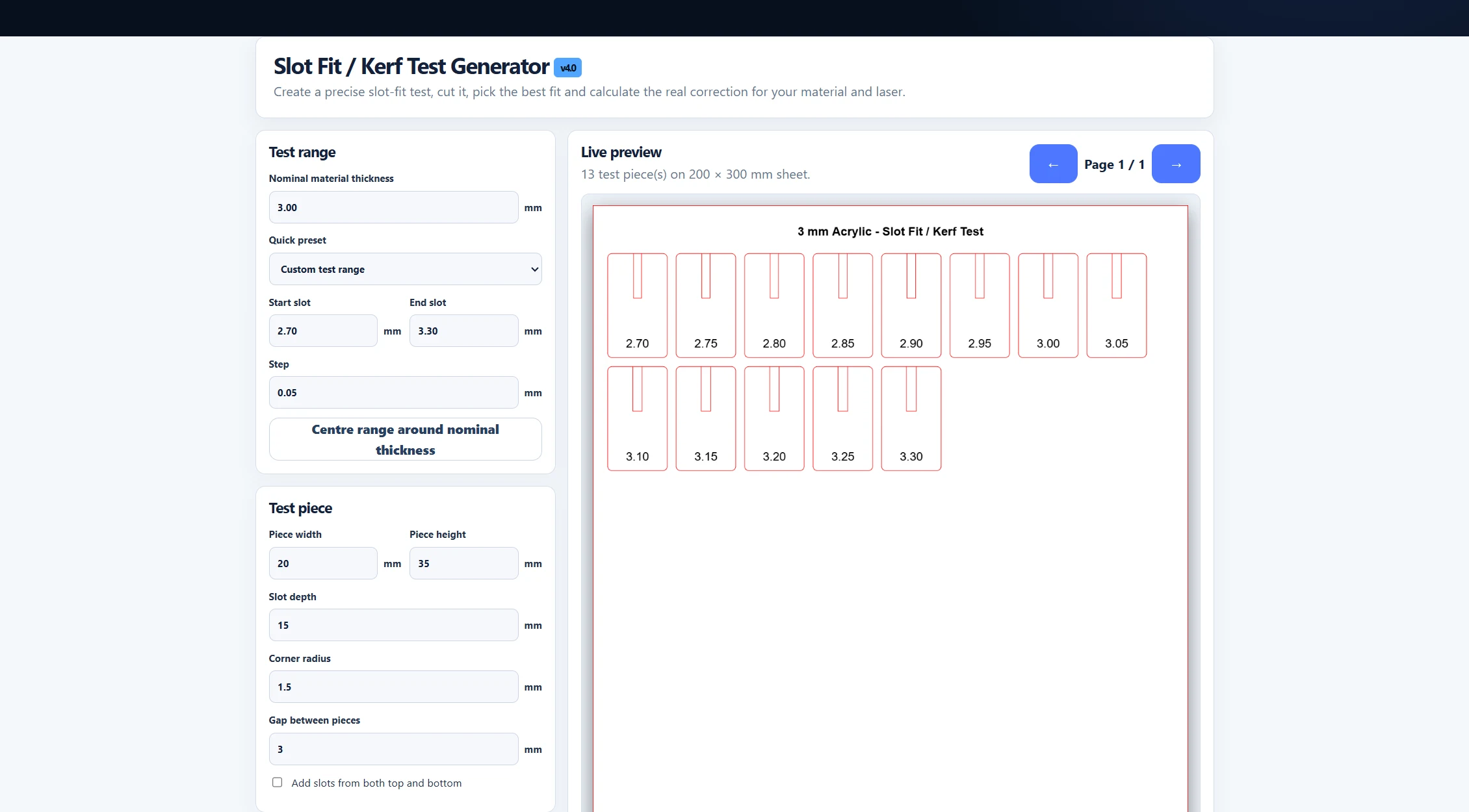The image size is (1469, 812).
Task: Edit the Gap between pieces field
Action: pyautogui.click(x=393, y=749)
